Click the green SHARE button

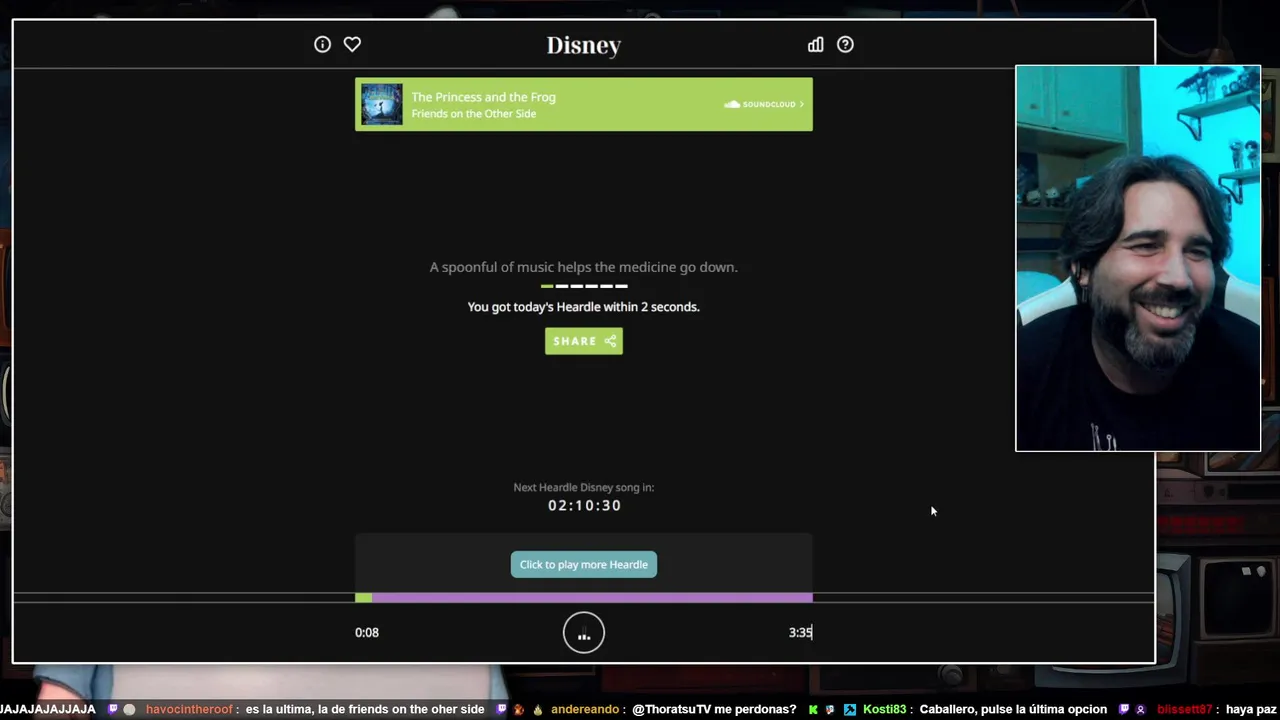pos(584,341)
